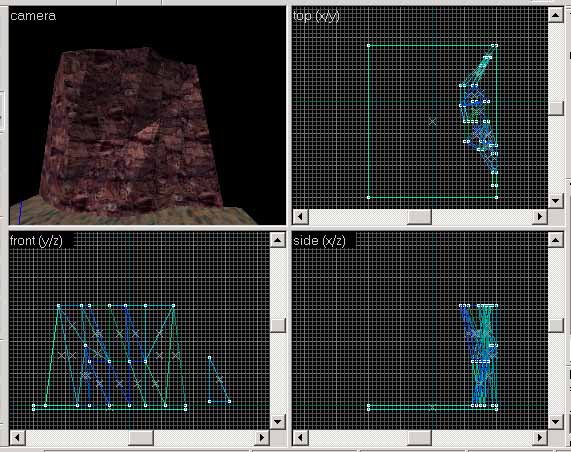Click side view scroll down arrow

tap(556, 422)
